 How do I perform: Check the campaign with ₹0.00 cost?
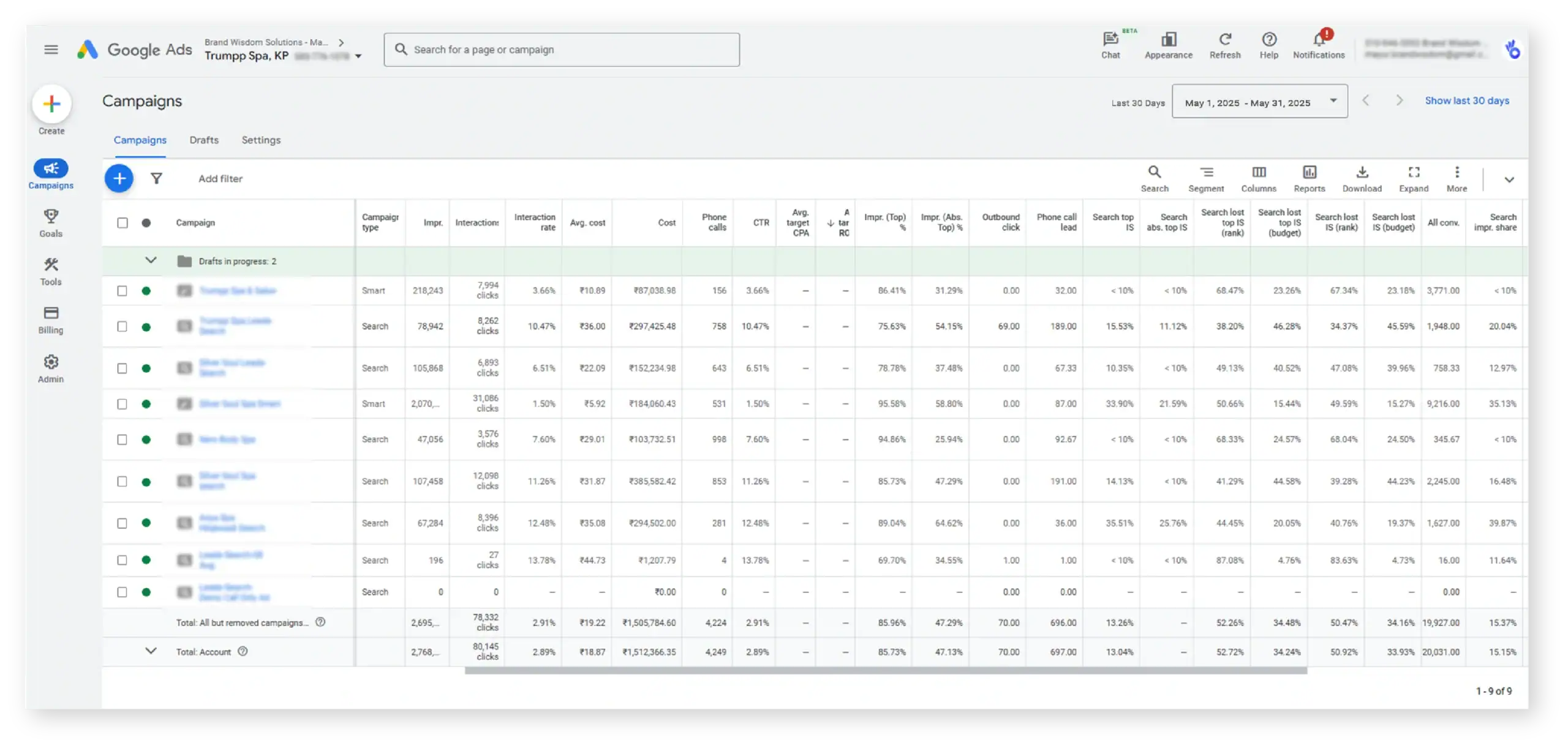(123, 592)
